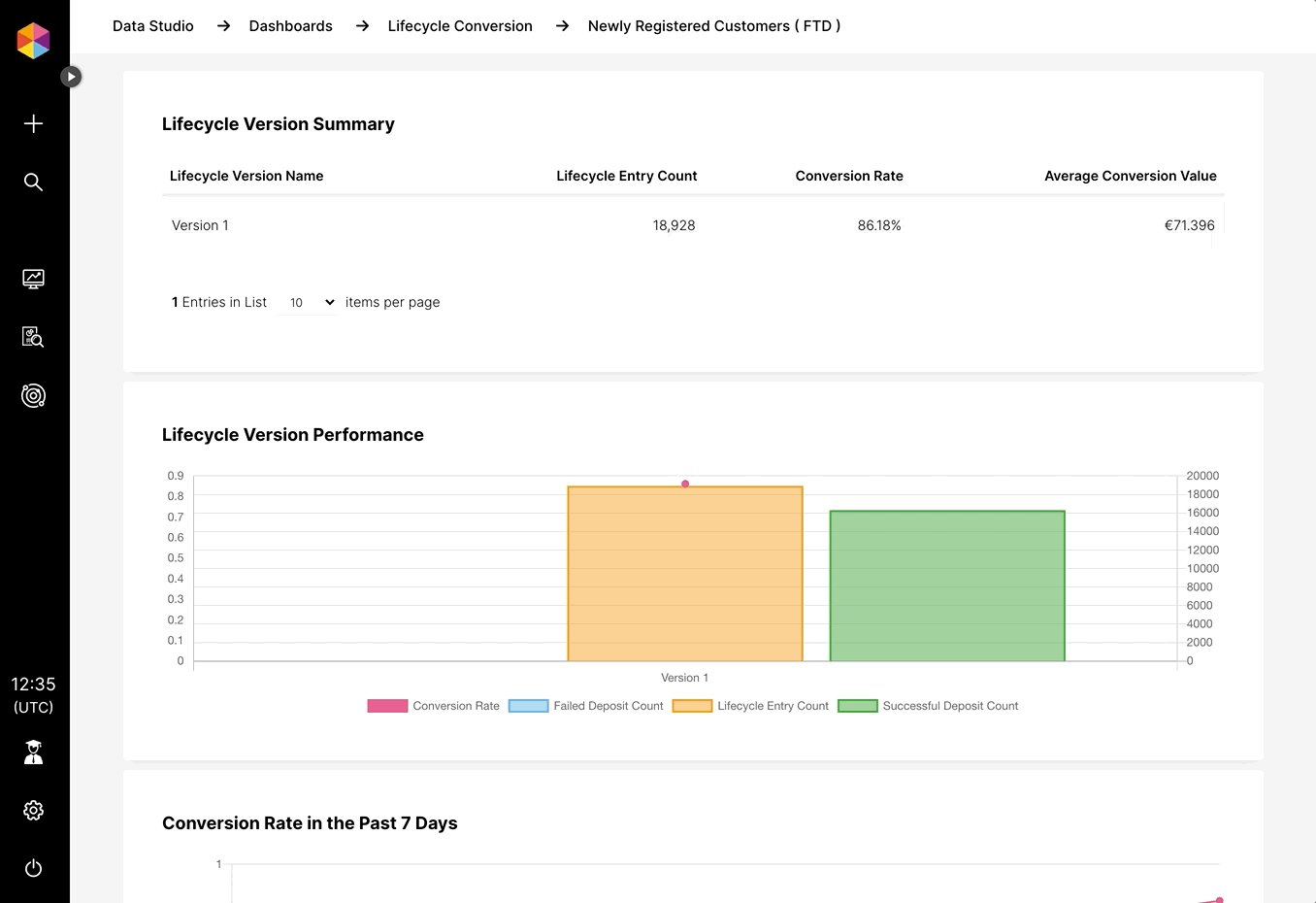The image size is (1316, 903).
Task: Click the green Successful Deposit Count legend swatch
Action: pos(858,706)
